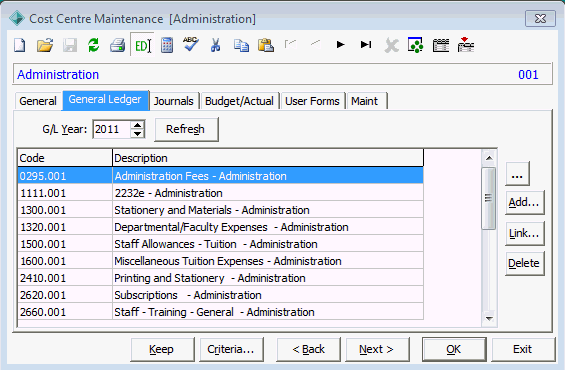Jump to the last record arrow
565x370 pixels.
point(366,45)
